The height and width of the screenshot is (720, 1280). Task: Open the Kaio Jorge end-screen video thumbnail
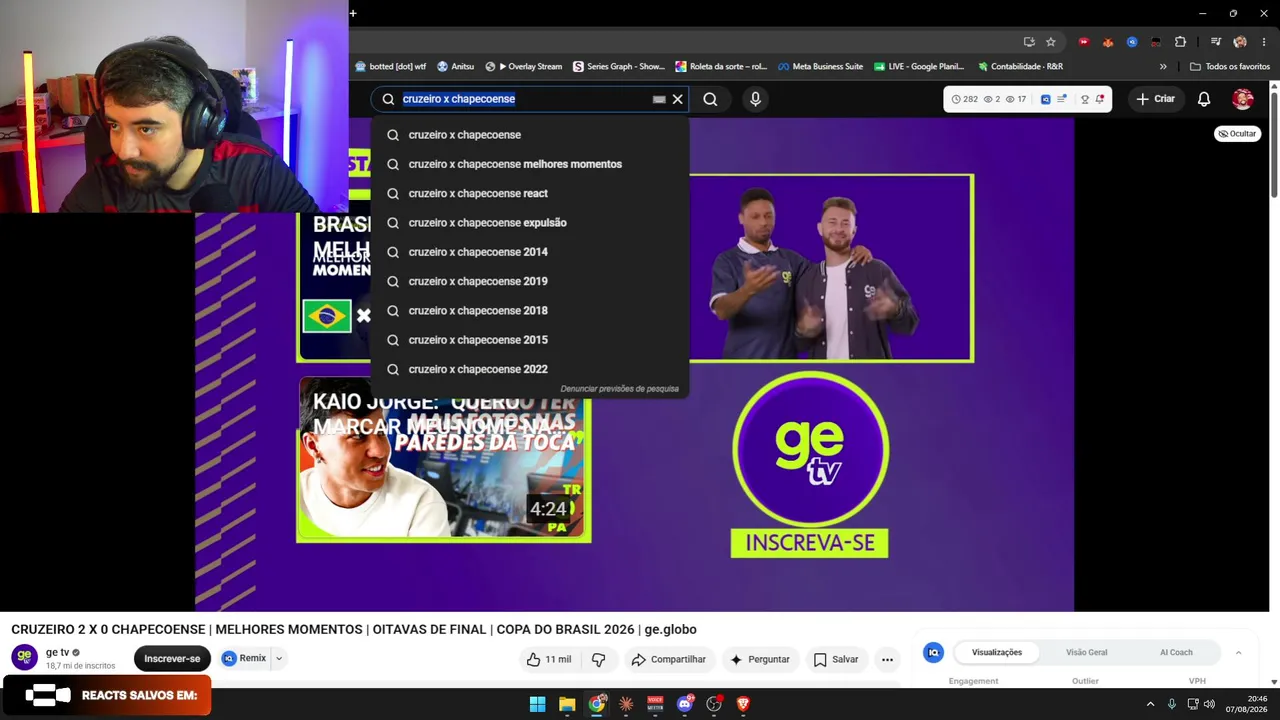pyautogui.click(x=444, y=460)
